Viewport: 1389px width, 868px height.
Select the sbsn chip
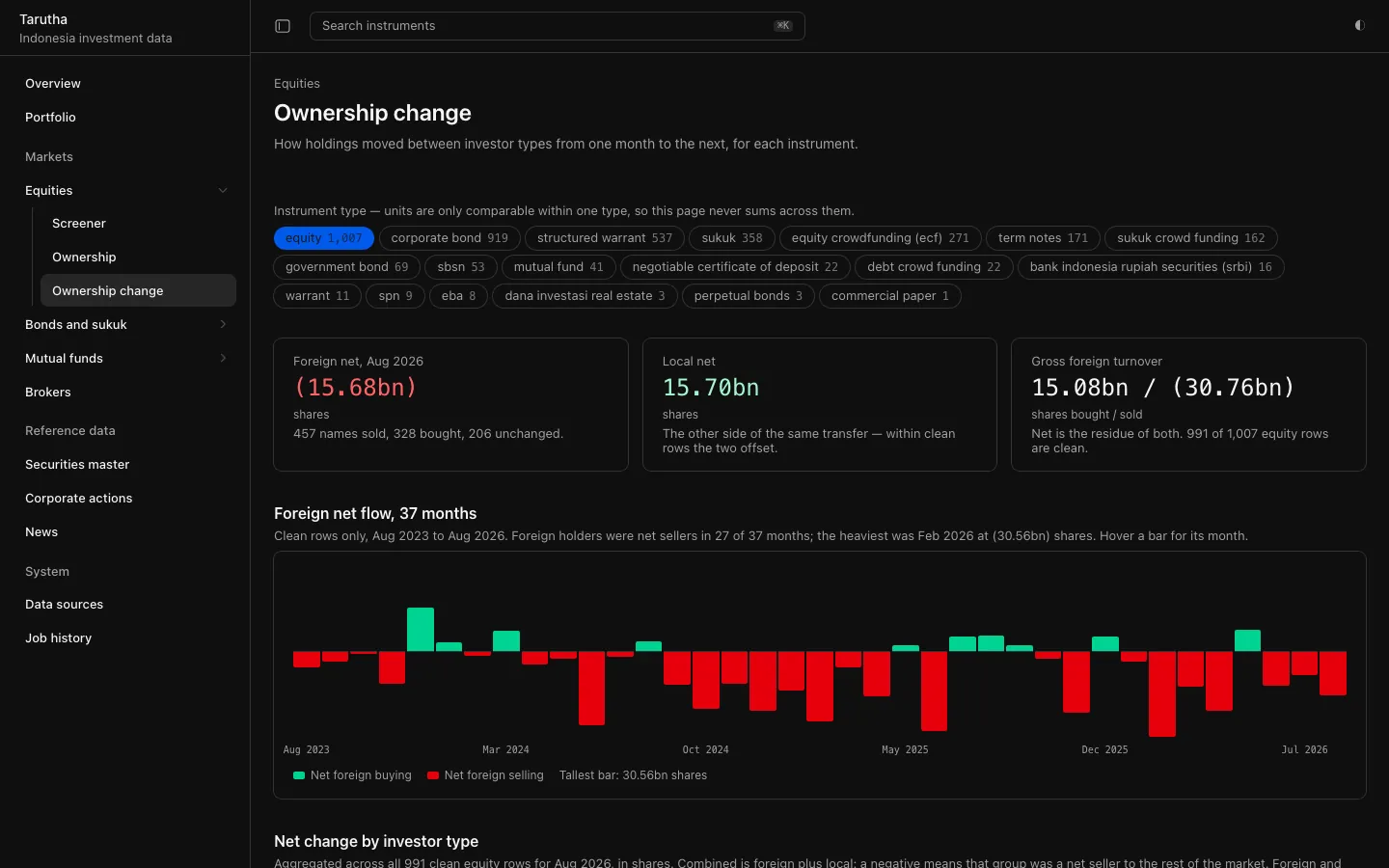click(x=461, y=267)
